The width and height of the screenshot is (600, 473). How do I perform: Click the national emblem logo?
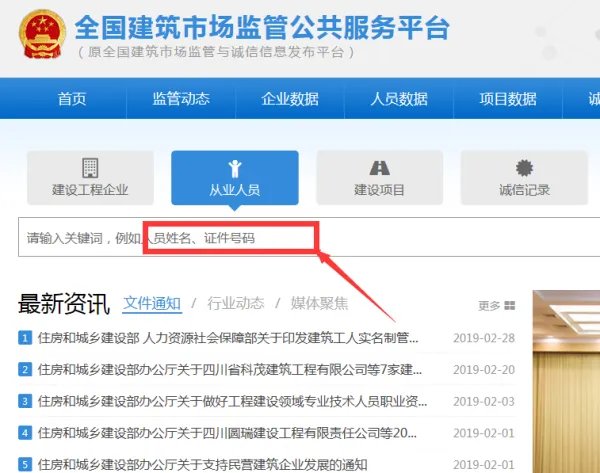pyautogui.click(x=41, y=34)
